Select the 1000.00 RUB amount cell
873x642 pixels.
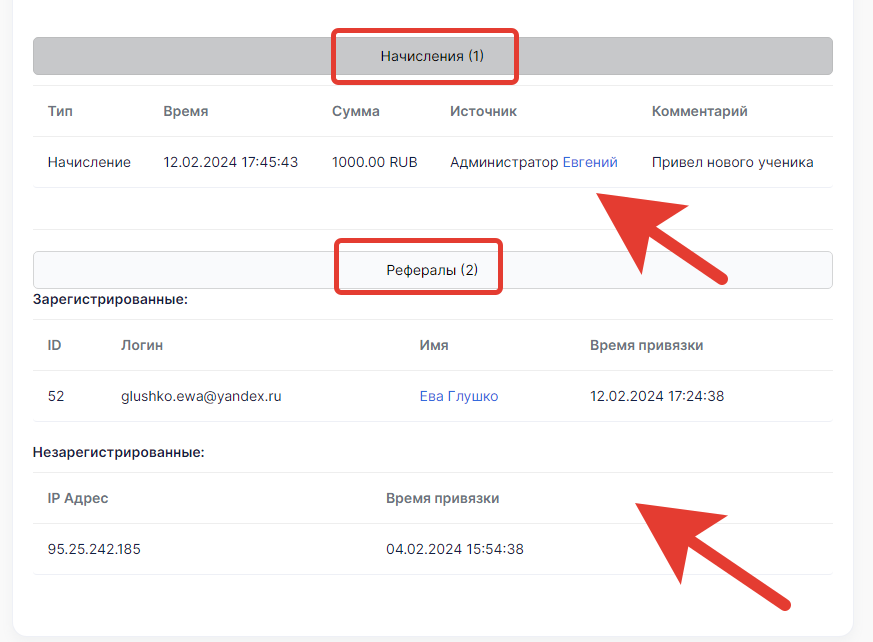click(375, 162)
